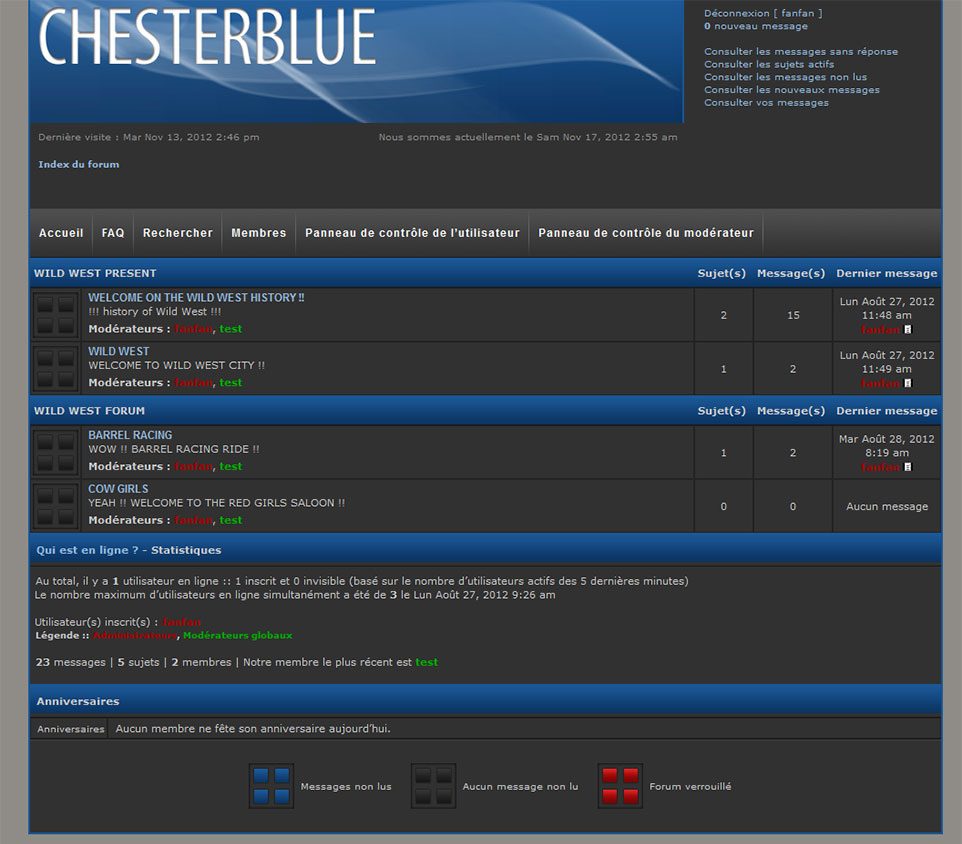Open the COW GIRLS forum link

118,489
